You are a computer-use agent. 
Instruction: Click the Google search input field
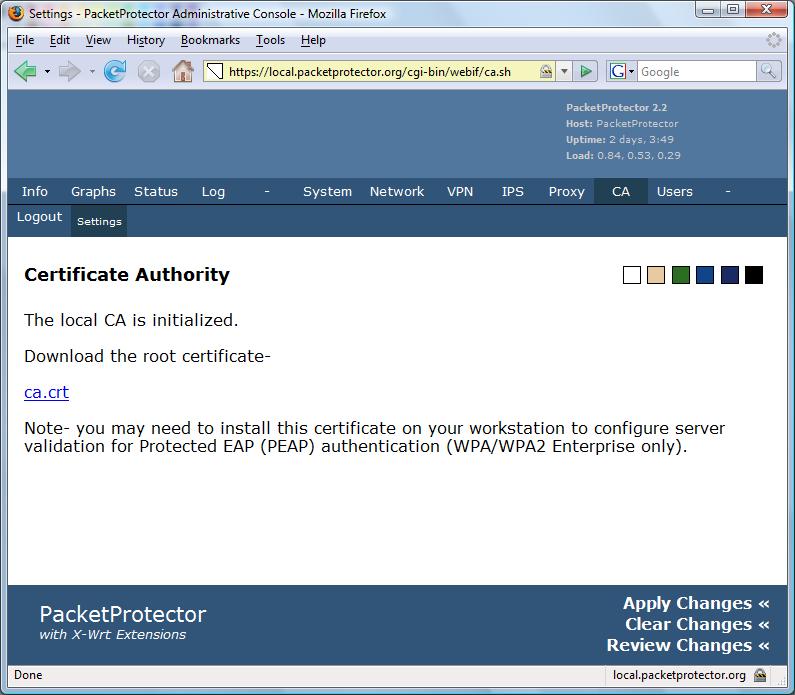point(697,71)
